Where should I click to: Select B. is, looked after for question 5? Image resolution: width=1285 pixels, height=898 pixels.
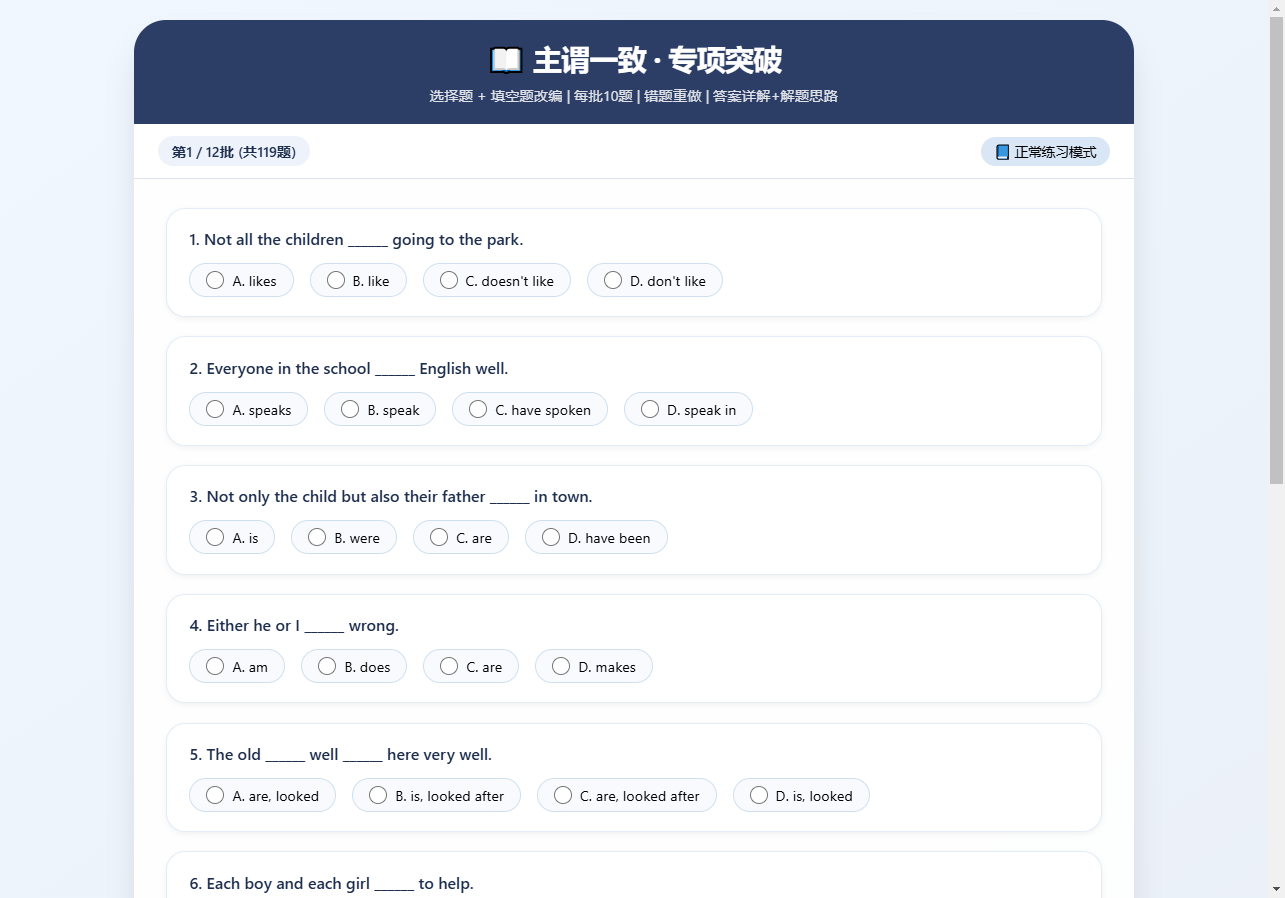(x=436, y=796)
